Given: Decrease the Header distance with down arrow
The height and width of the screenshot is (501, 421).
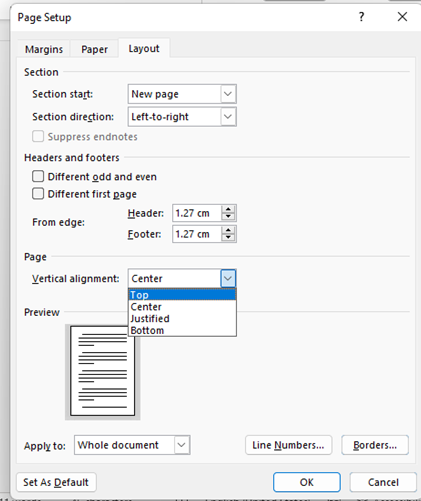Looking at the screenshot, I should pyautogui.click(x=228, y=217).
